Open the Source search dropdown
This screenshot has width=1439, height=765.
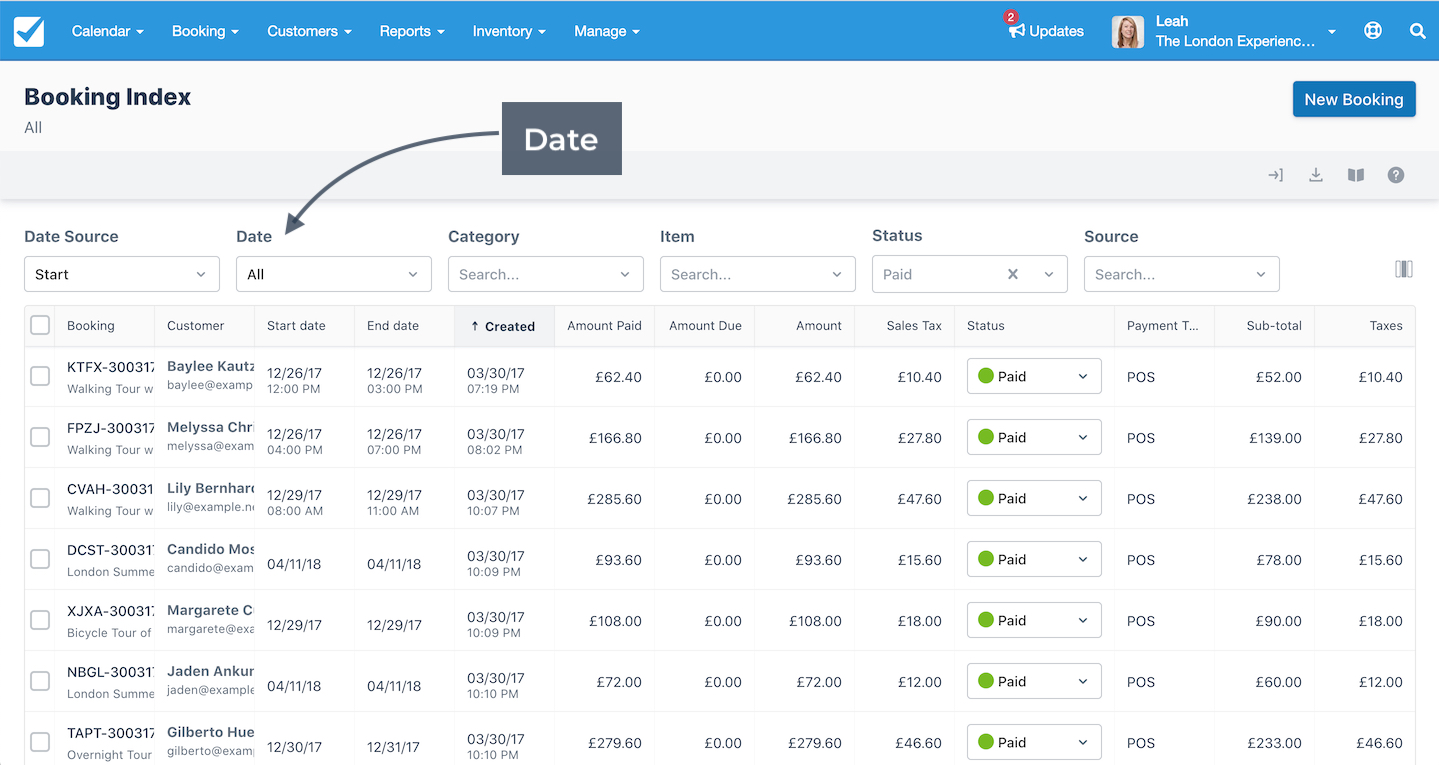(x=1182, y=274)
